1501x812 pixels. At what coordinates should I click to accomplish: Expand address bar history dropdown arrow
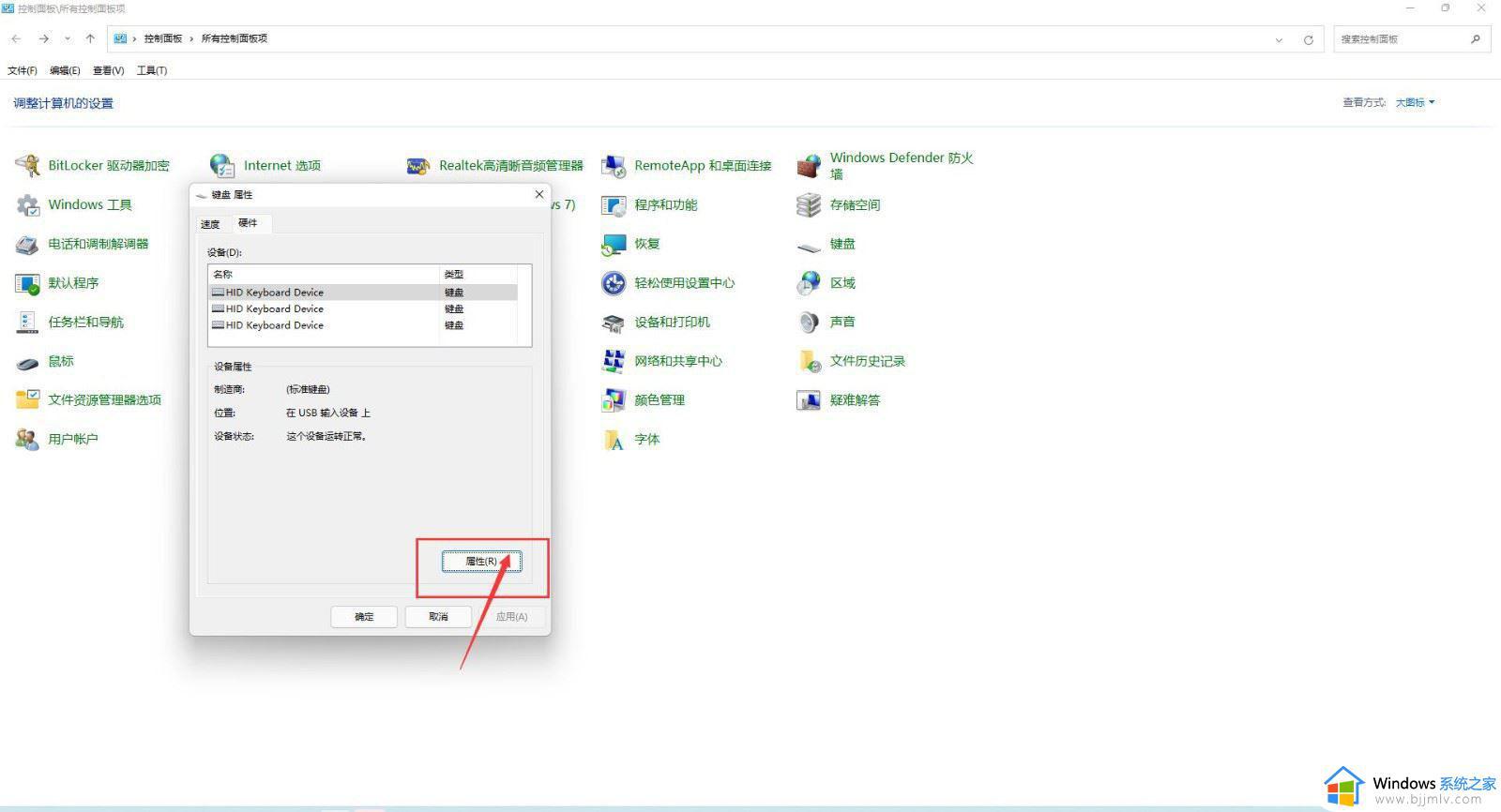1279,39
